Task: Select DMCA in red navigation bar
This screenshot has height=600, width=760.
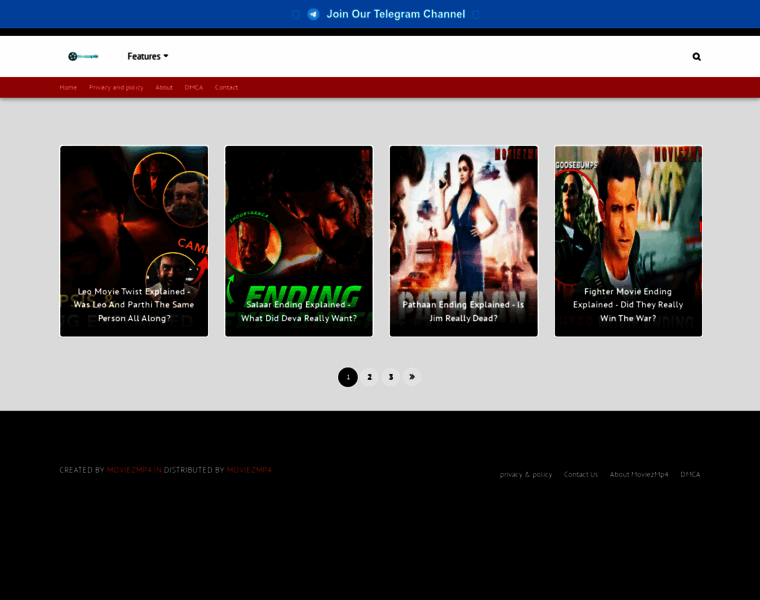Action: (193, 87)
